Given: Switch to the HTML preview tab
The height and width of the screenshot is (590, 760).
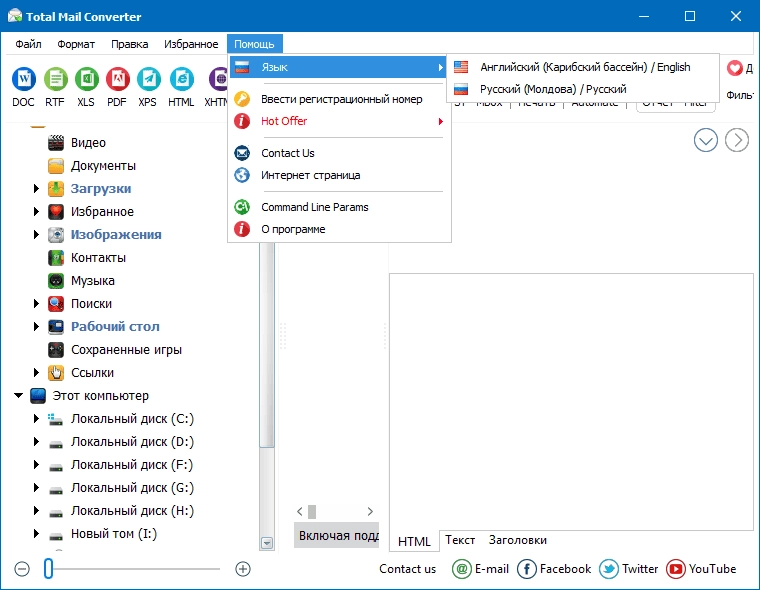Looking at the screenshot, I should (x=414, y=541).
